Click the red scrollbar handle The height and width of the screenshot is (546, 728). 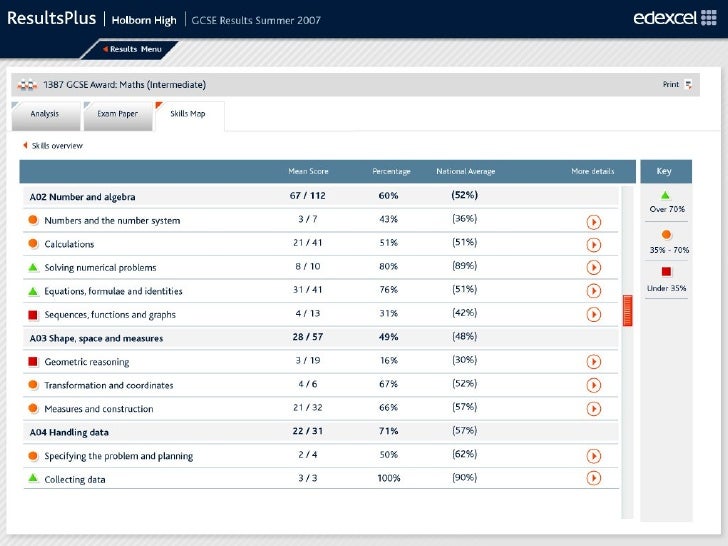(628, 310)
